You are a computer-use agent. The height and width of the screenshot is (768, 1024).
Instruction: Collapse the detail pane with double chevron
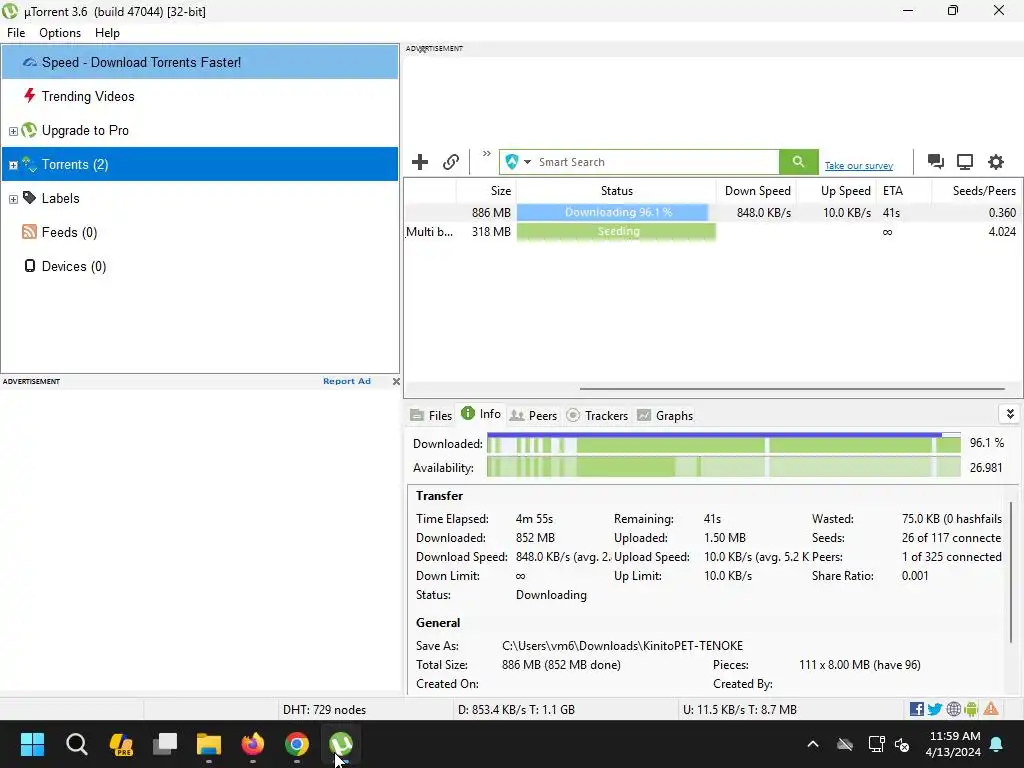click(1010, 414)
